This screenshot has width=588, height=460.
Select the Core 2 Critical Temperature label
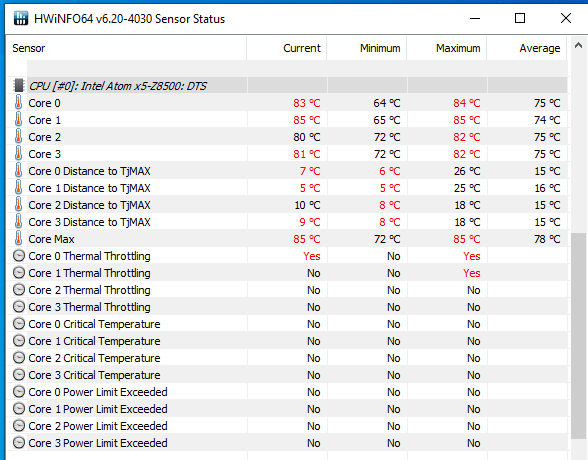pos(94,358)
